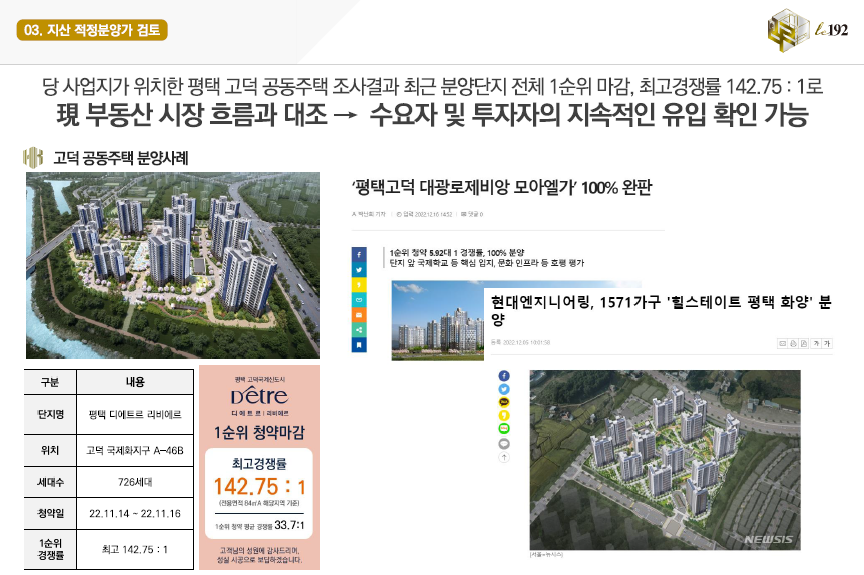Screen dimensions: 864x575
Task: Click the round KakaoTalk share icon
Action: 504,402
